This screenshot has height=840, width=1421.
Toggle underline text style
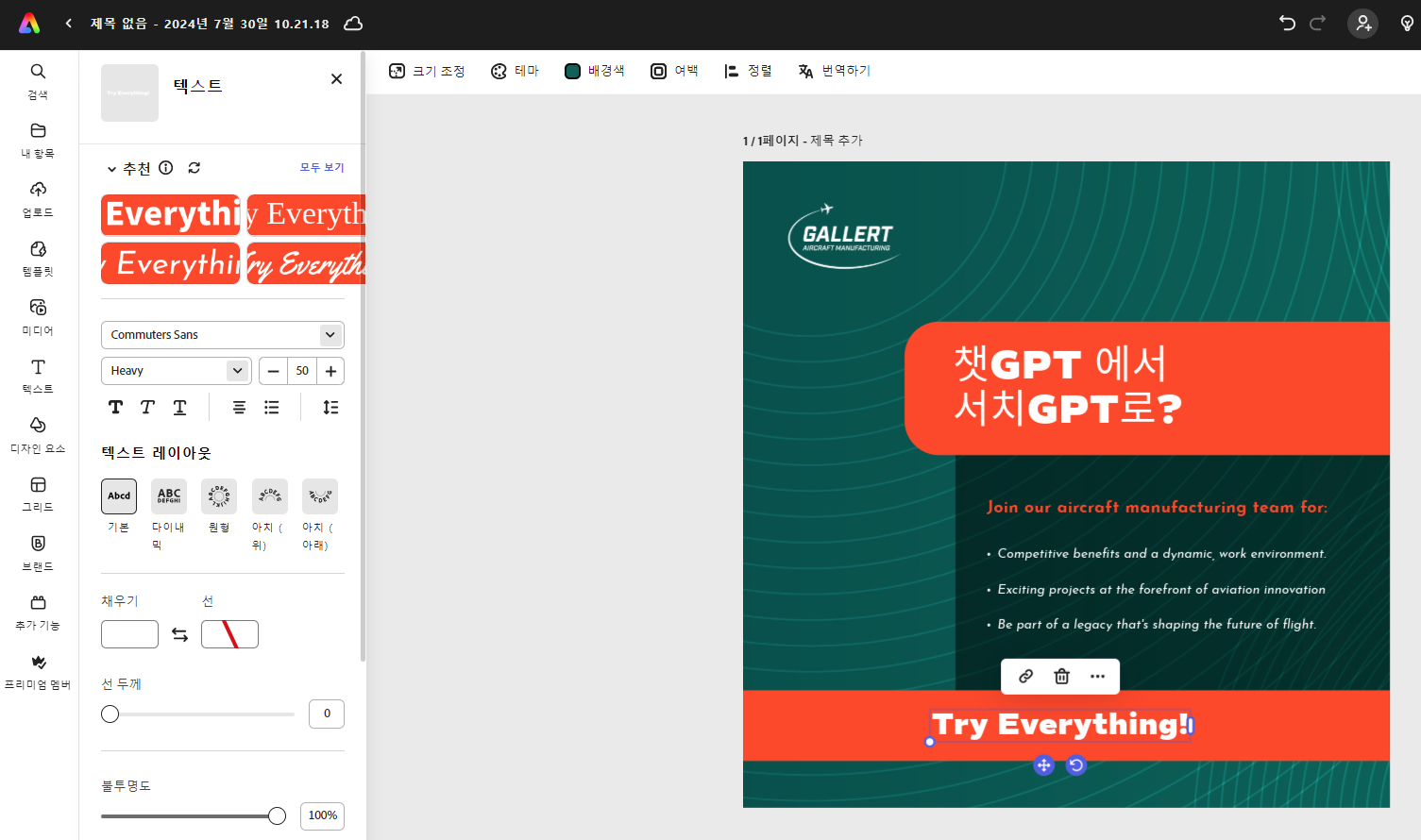pos(179,408)
